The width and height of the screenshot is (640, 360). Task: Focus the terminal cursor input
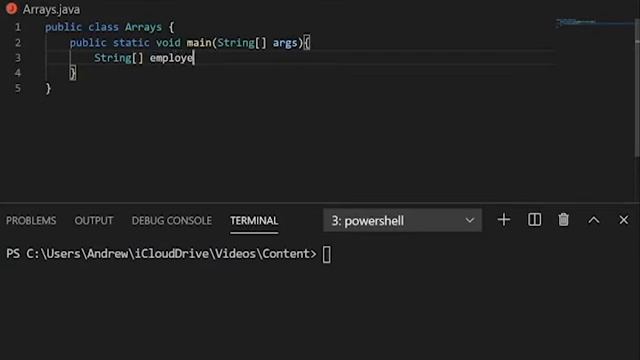327,254
